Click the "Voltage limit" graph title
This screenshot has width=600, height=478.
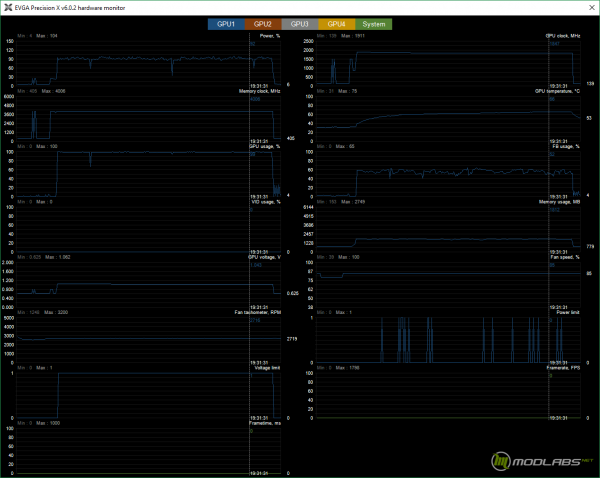coord(267,368)
